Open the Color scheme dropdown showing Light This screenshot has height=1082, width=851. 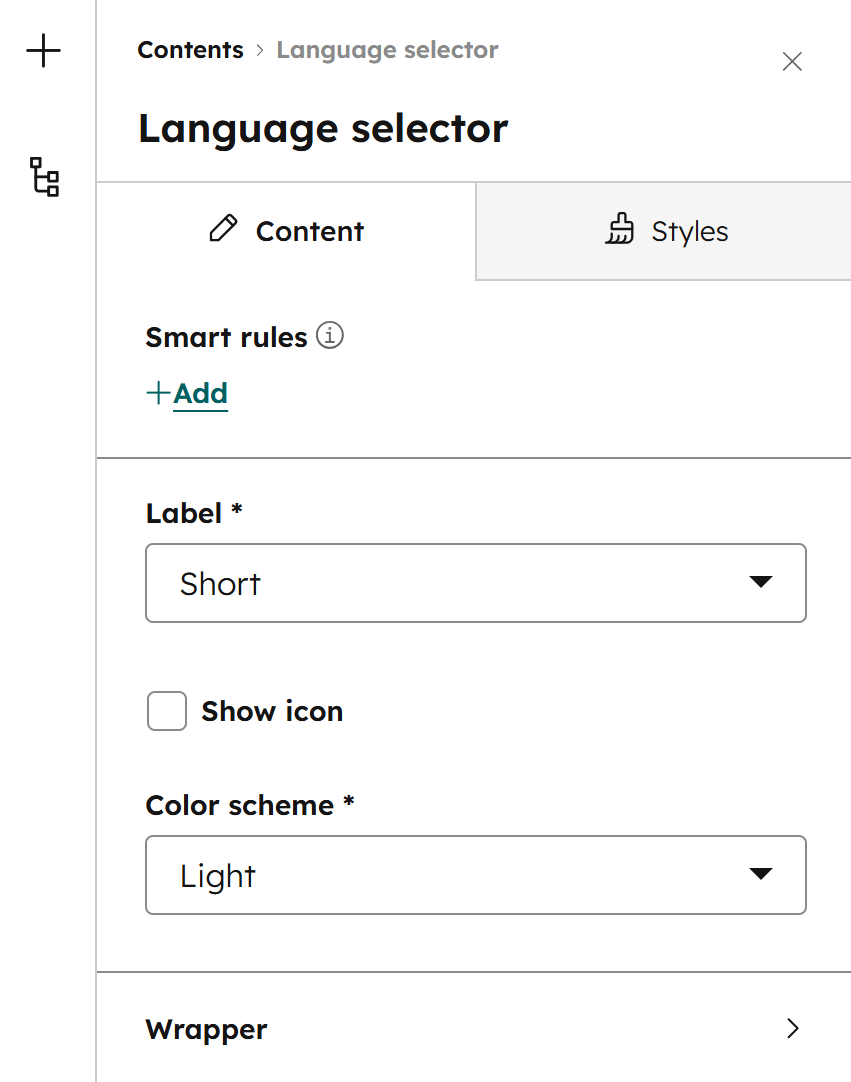[476, 874]
